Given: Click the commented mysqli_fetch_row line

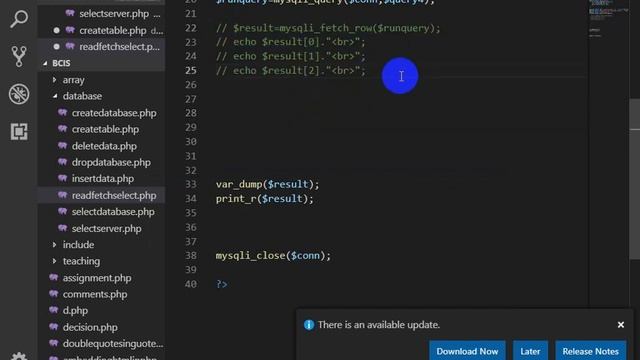Looking at the screenshot, I should click(328, 28).
